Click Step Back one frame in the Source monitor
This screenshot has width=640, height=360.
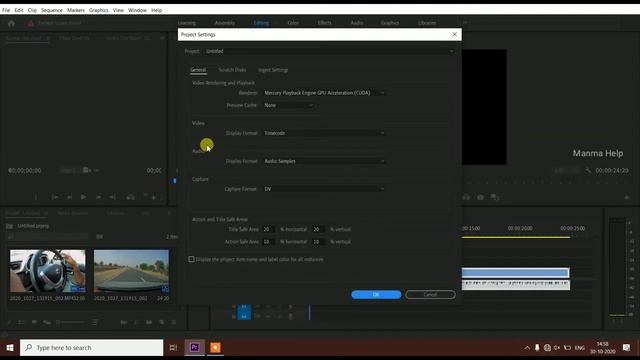[x=69, y=197]
